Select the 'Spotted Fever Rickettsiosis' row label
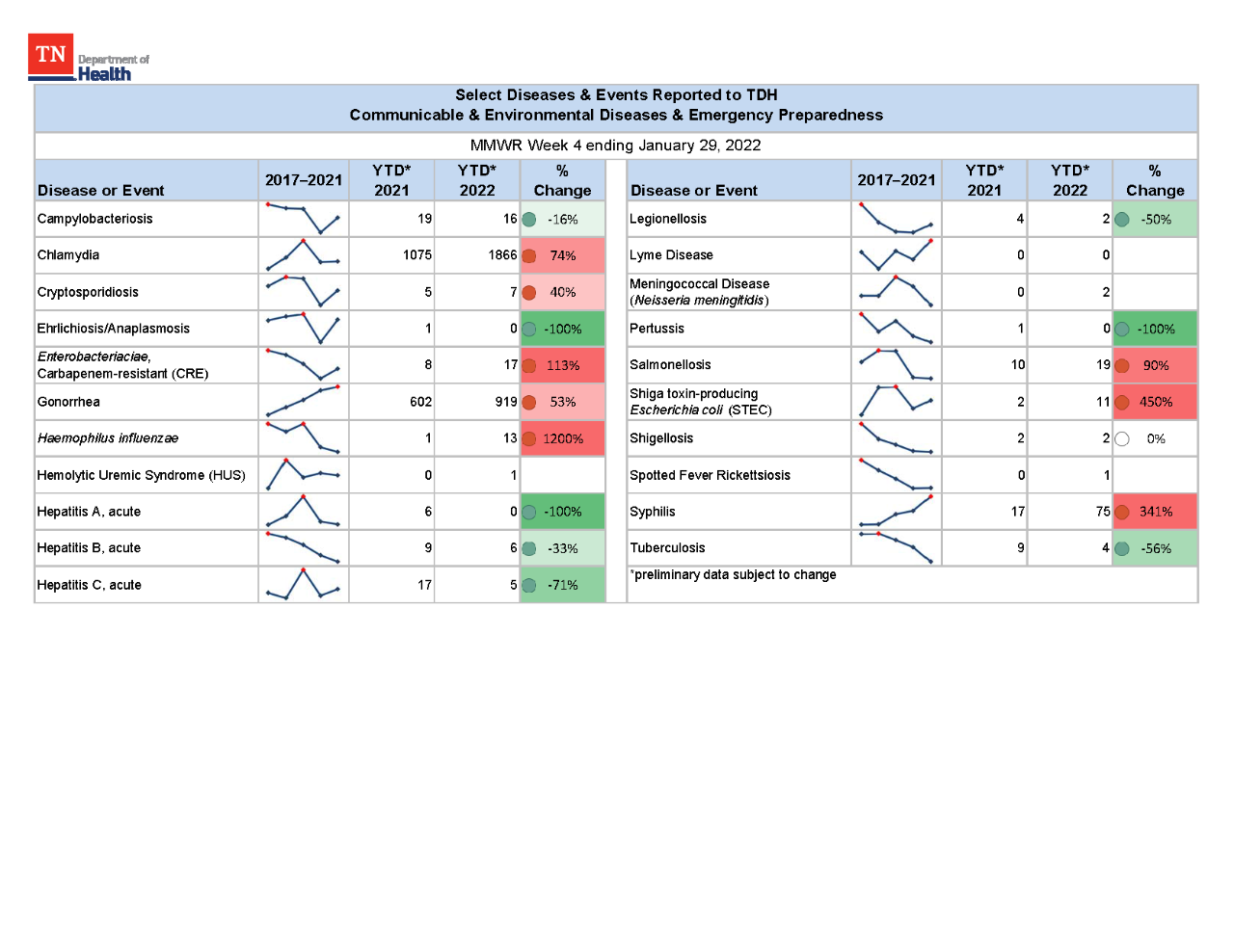 [x=710, y=475]
